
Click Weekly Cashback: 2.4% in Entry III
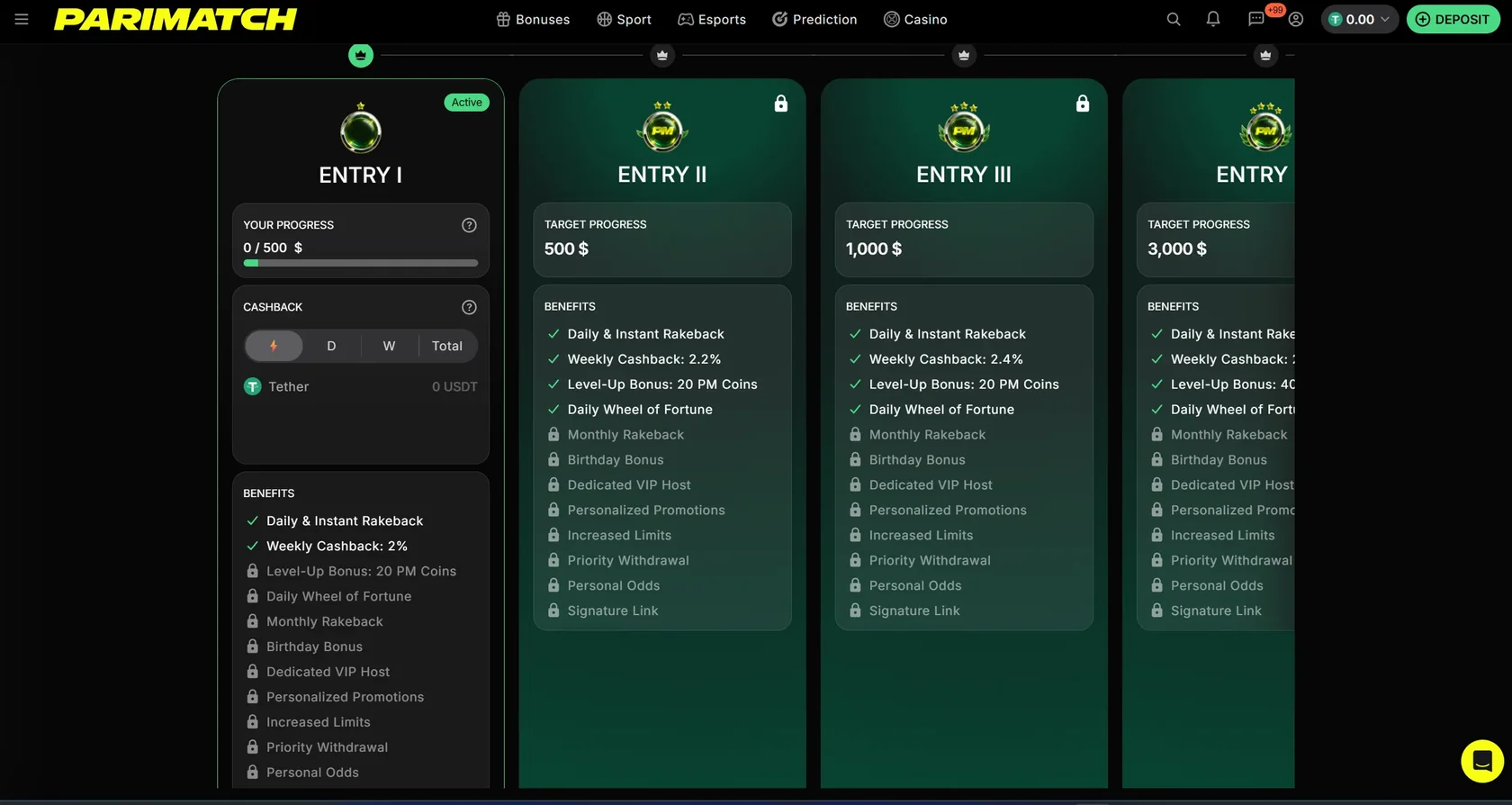point(946,358)
